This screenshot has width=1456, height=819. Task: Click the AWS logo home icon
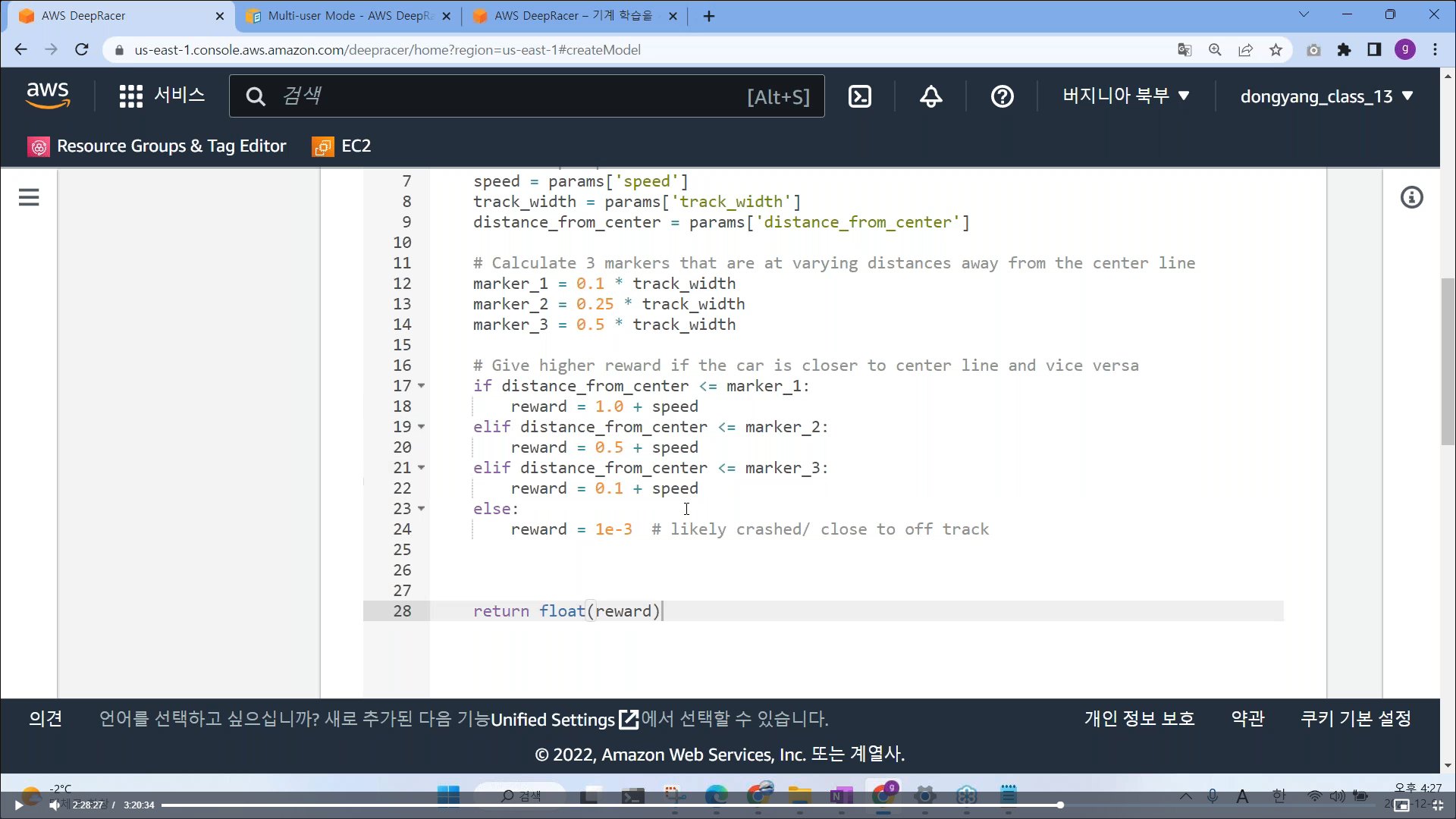[x=48, y=96]
